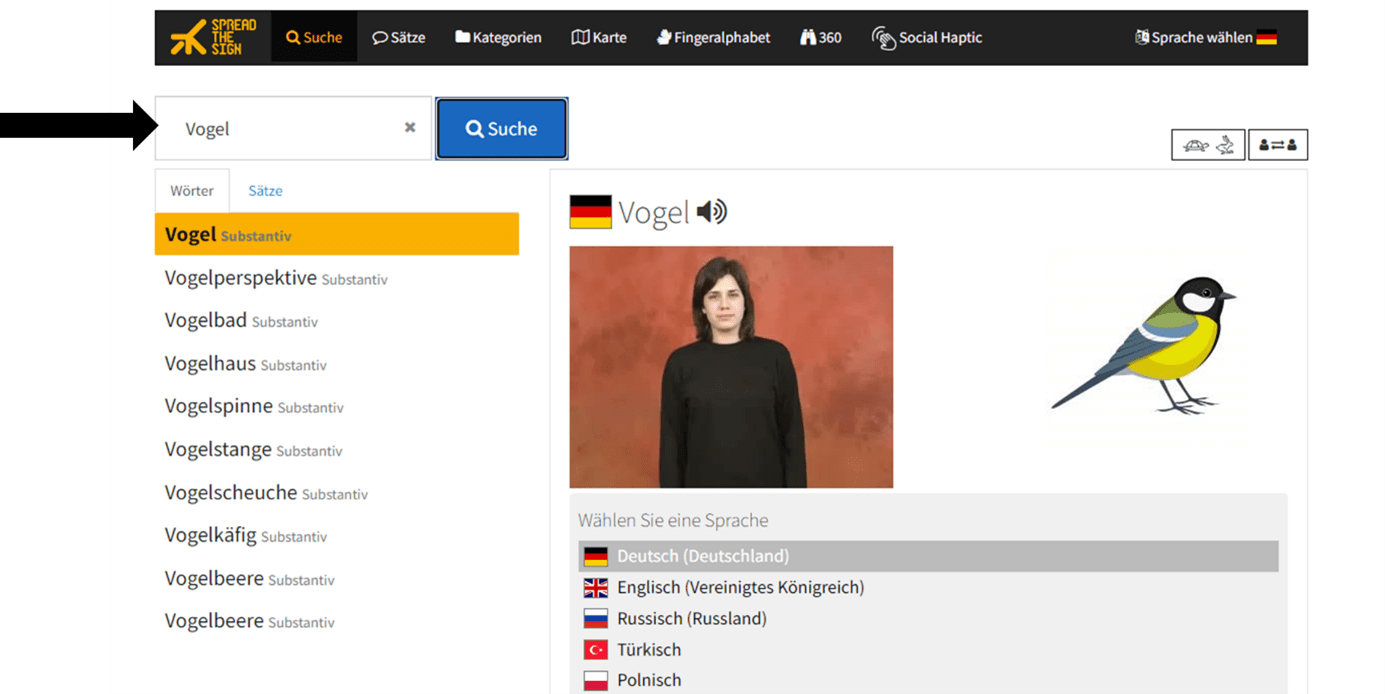Play the Vogel audio pronunciation speaker icon
Image resolution: width=1385 pixels, height=694 pixels.
pos(712,212)
